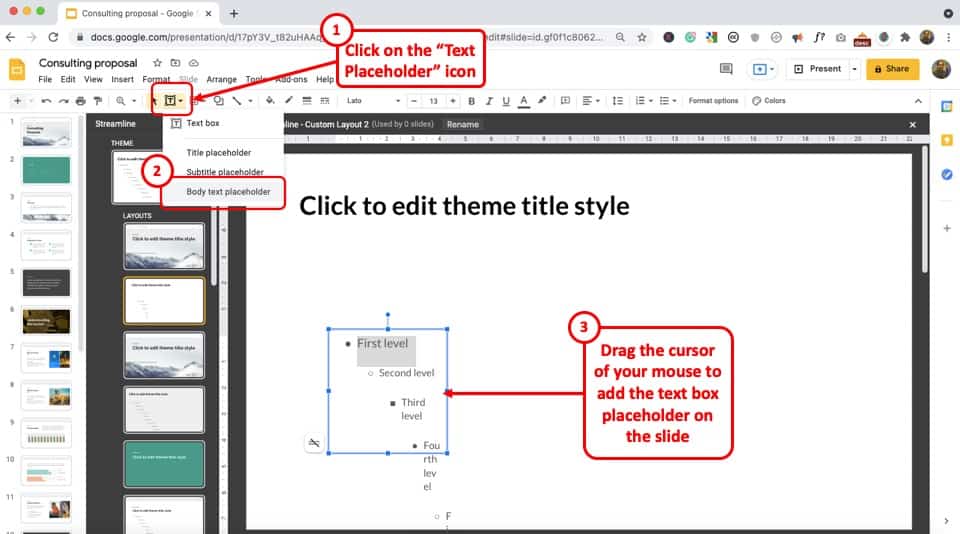
Task: Open the Insert menu
Action: coord(122,79)
